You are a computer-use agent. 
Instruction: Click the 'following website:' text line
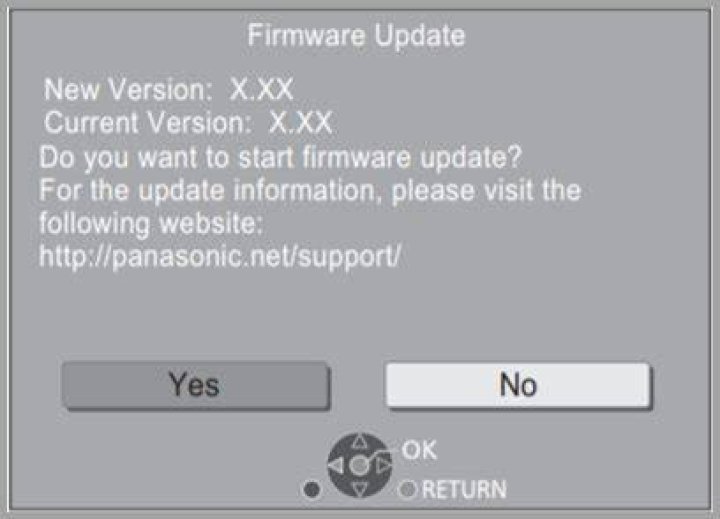click(151, 224)
